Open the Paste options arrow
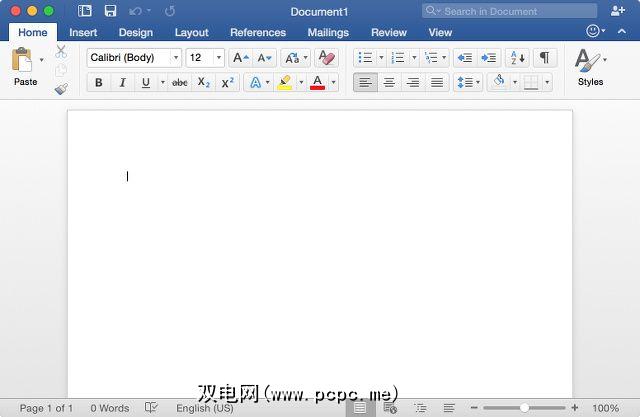640x417 pixels. pyautogui.click(x=41, y=60)
